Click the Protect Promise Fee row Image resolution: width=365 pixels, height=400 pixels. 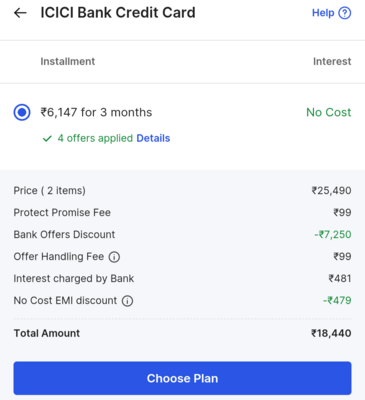click(182, 213)
